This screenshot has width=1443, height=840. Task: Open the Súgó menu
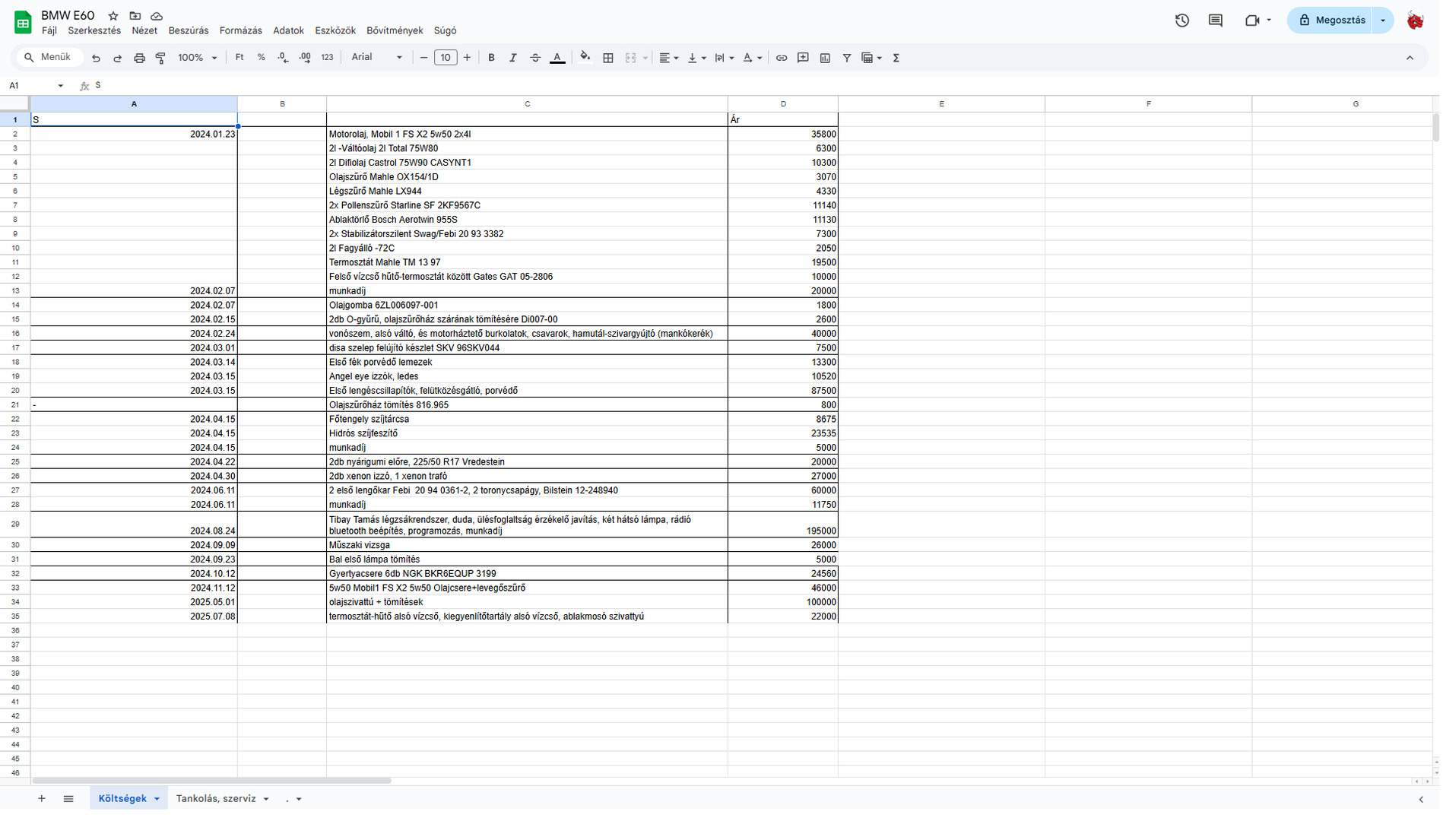click(x=446, y=31)
